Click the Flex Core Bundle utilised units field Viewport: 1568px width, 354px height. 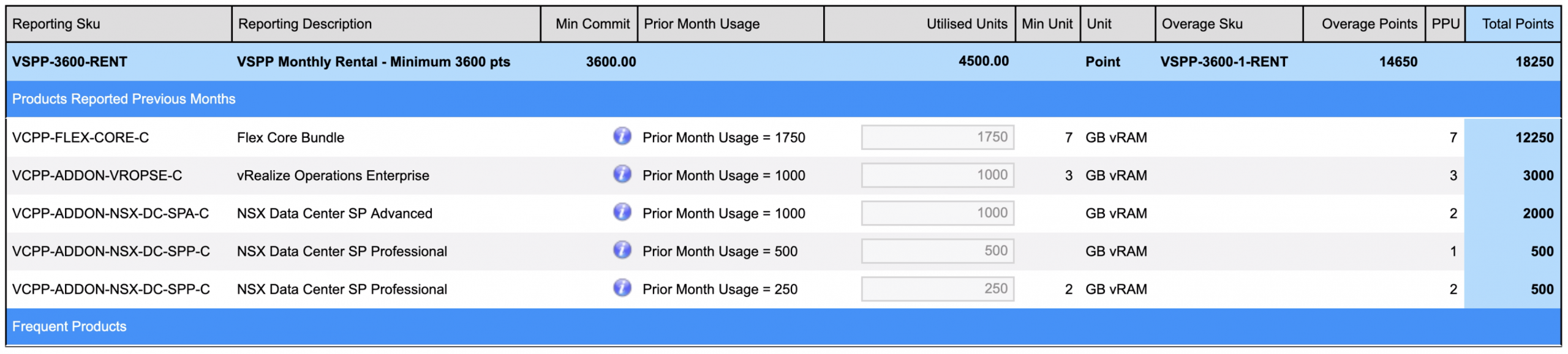point(937,137)
